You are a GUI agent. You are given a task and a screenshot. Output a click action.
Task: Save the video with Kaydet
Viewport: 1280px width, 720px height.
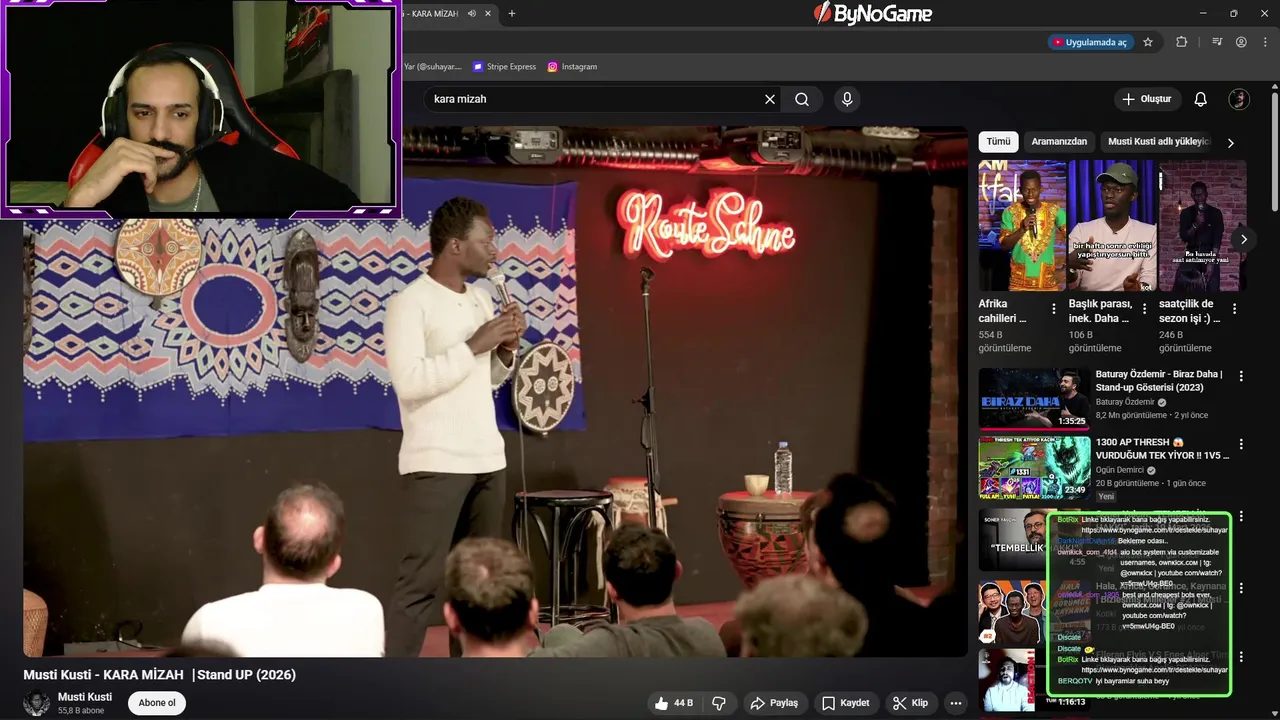(845, 703)
